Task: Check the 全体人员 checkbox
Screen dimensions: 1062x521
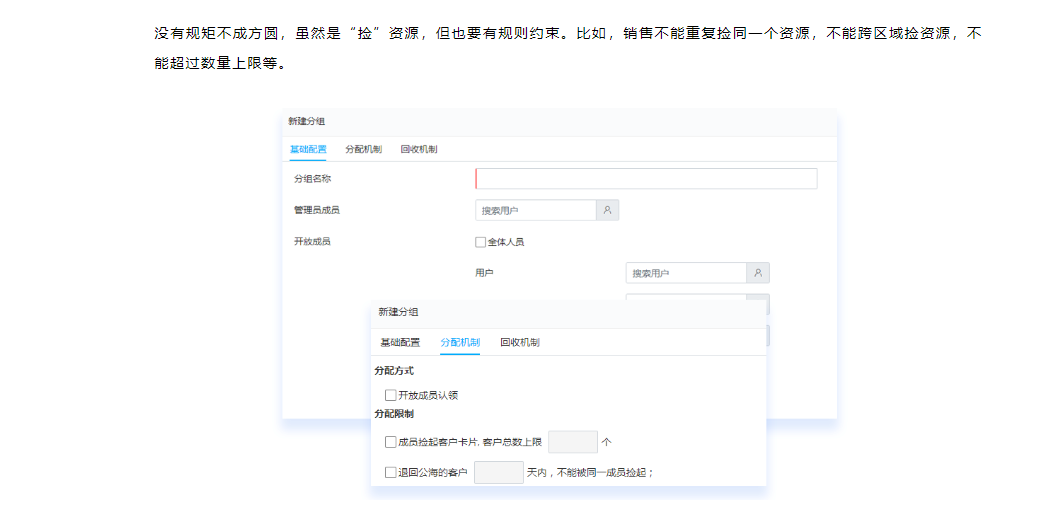Action: pos(481,242)
